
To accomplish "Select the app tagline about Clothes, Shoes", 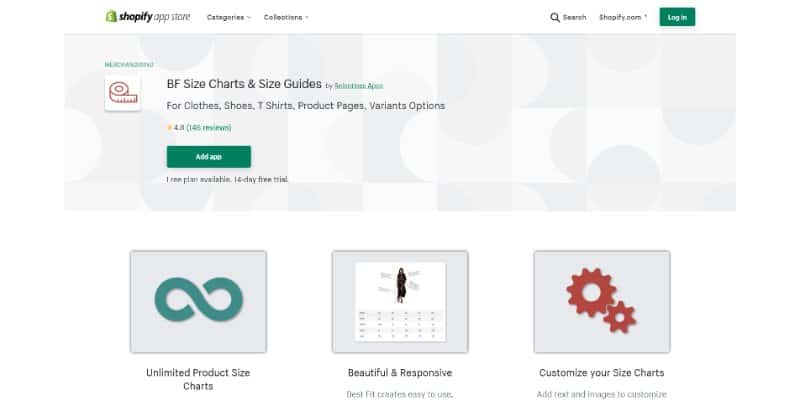I will click(306, 106).
